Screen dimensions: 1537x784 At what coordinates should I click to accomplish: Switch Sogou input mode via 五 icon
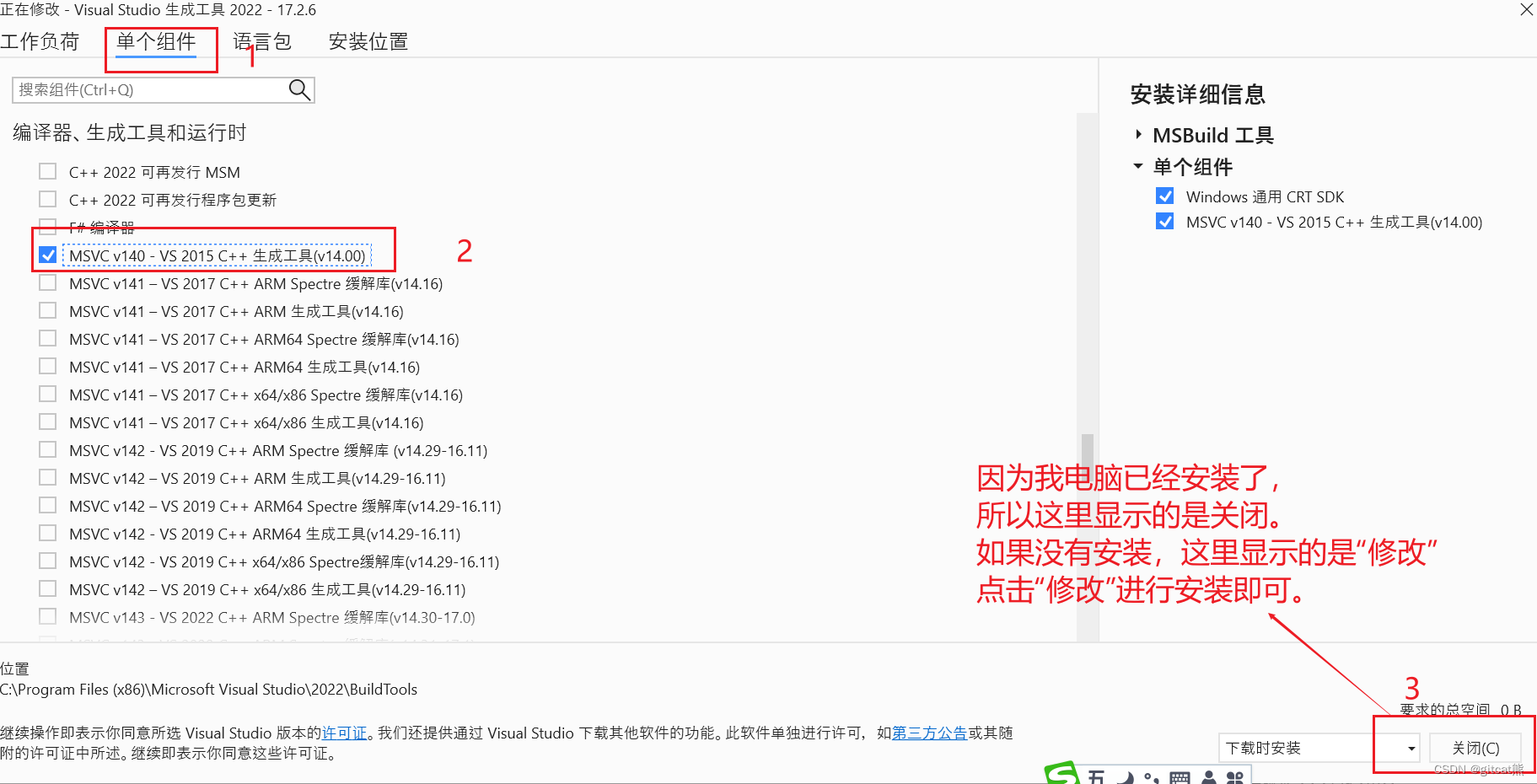click(1096, 777)
